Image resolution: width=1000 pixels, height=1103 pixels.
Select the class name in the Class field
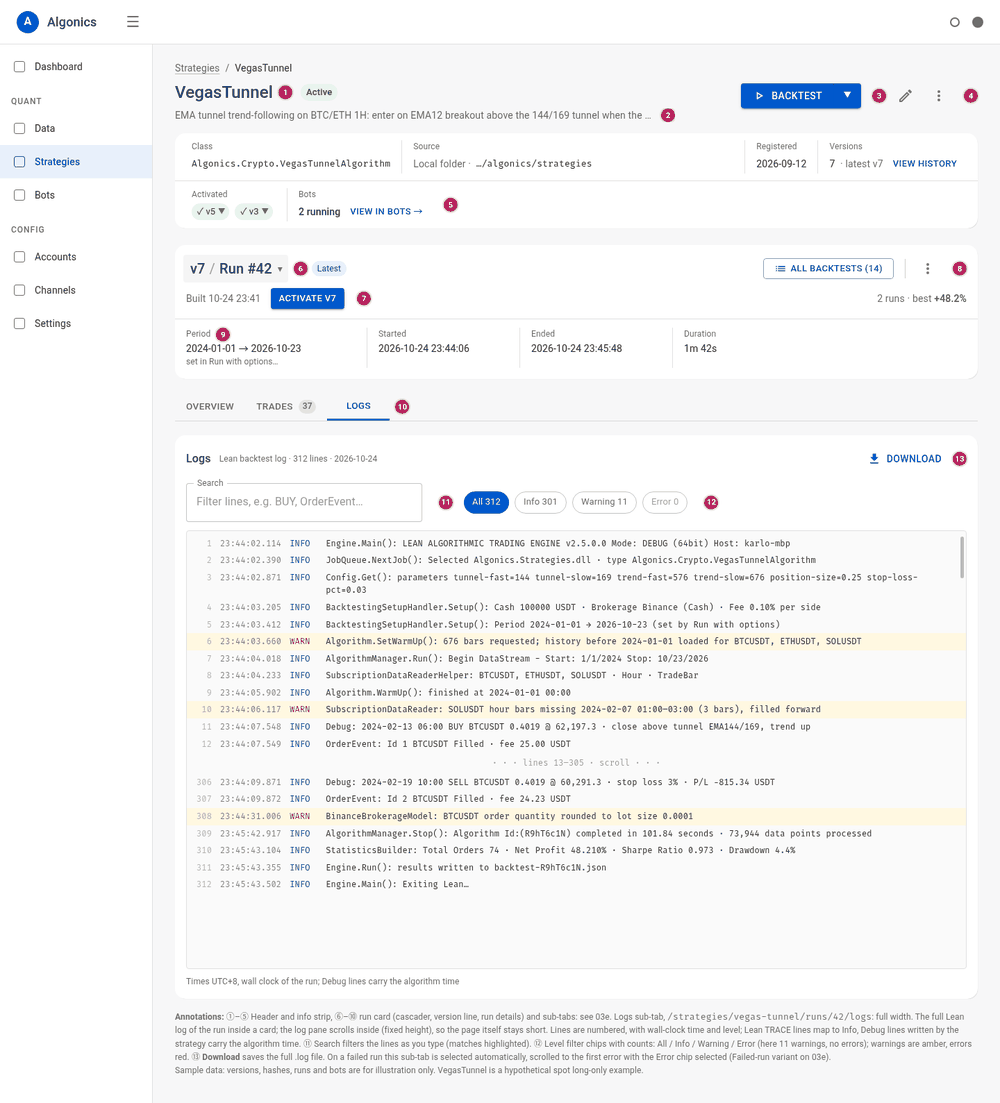click(290, 164)
